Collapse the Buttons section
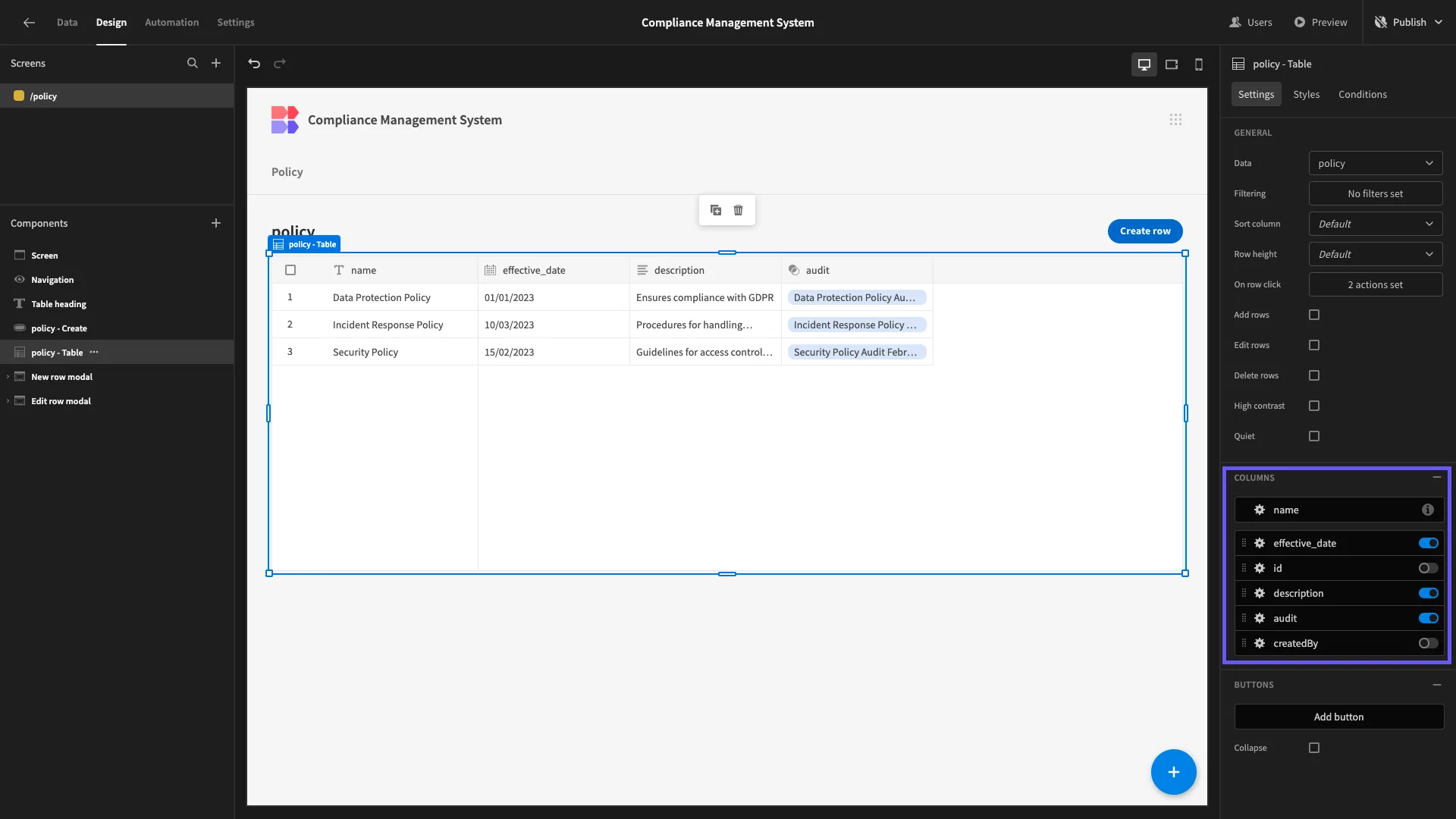Screen dimensions: 1456x819 click(x=1437, y=685)
